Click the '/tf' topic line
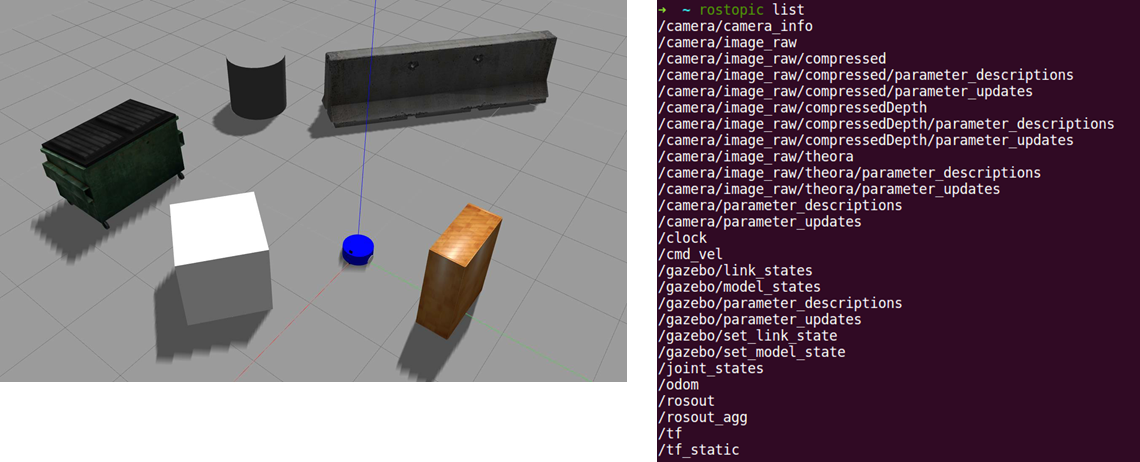The image size is (1140, 462). pyautogui.click(x=670, y=433)
